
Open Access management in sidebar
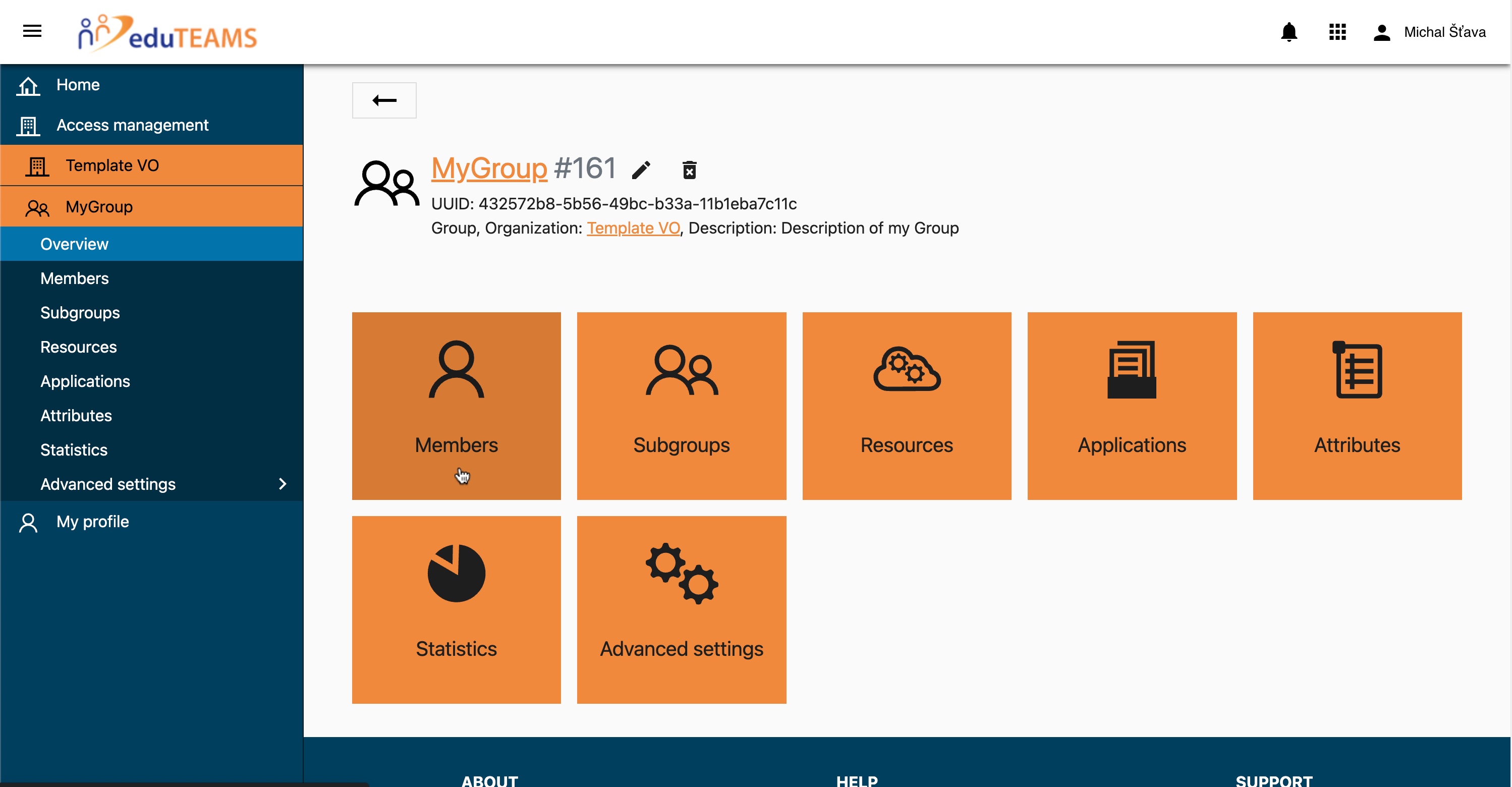click(x=151, y=125)
